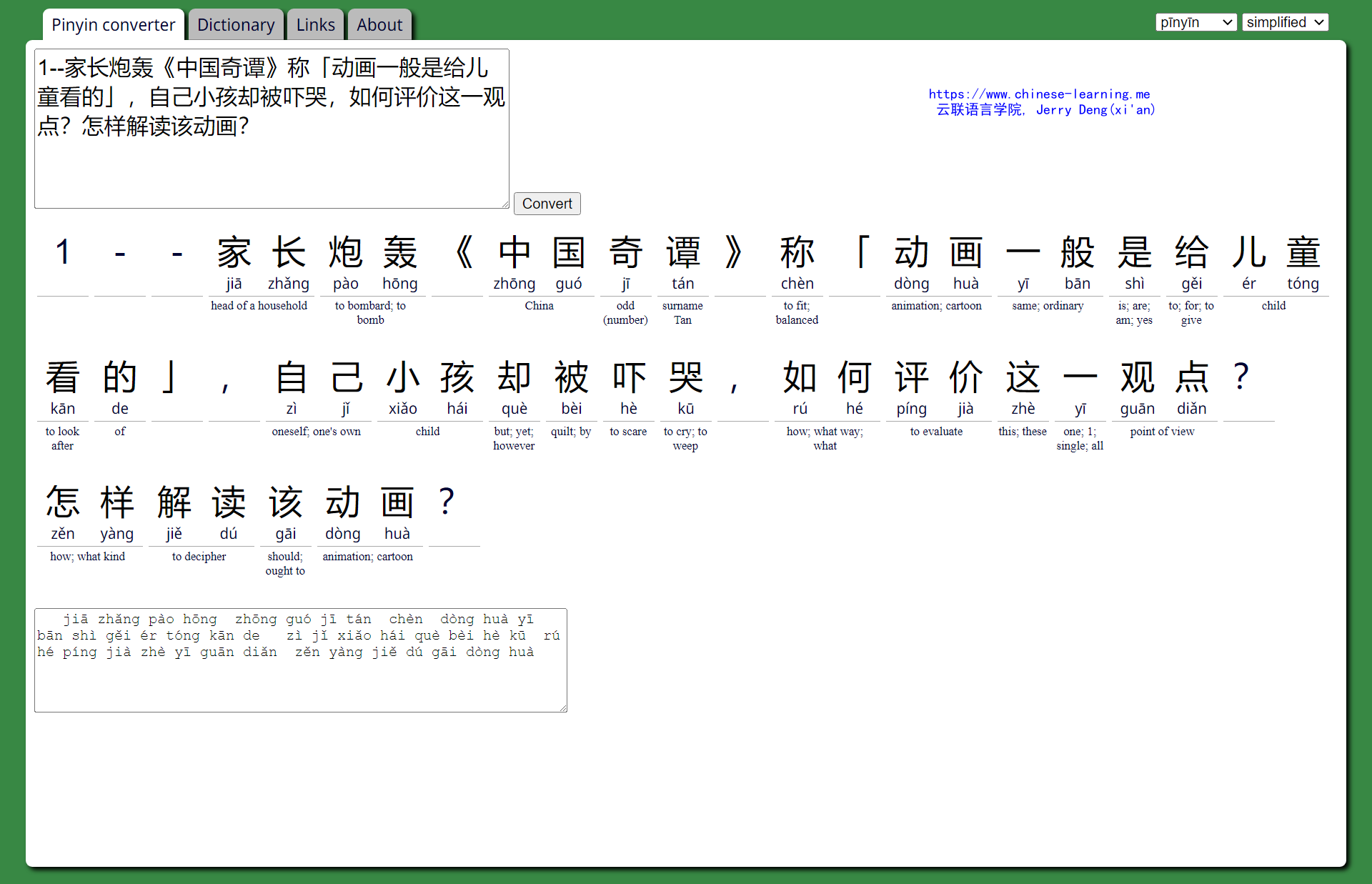Click the character 家 with pinyin jiā
1372x884 pixels.
pyautogui.click(x=234, y=252)
